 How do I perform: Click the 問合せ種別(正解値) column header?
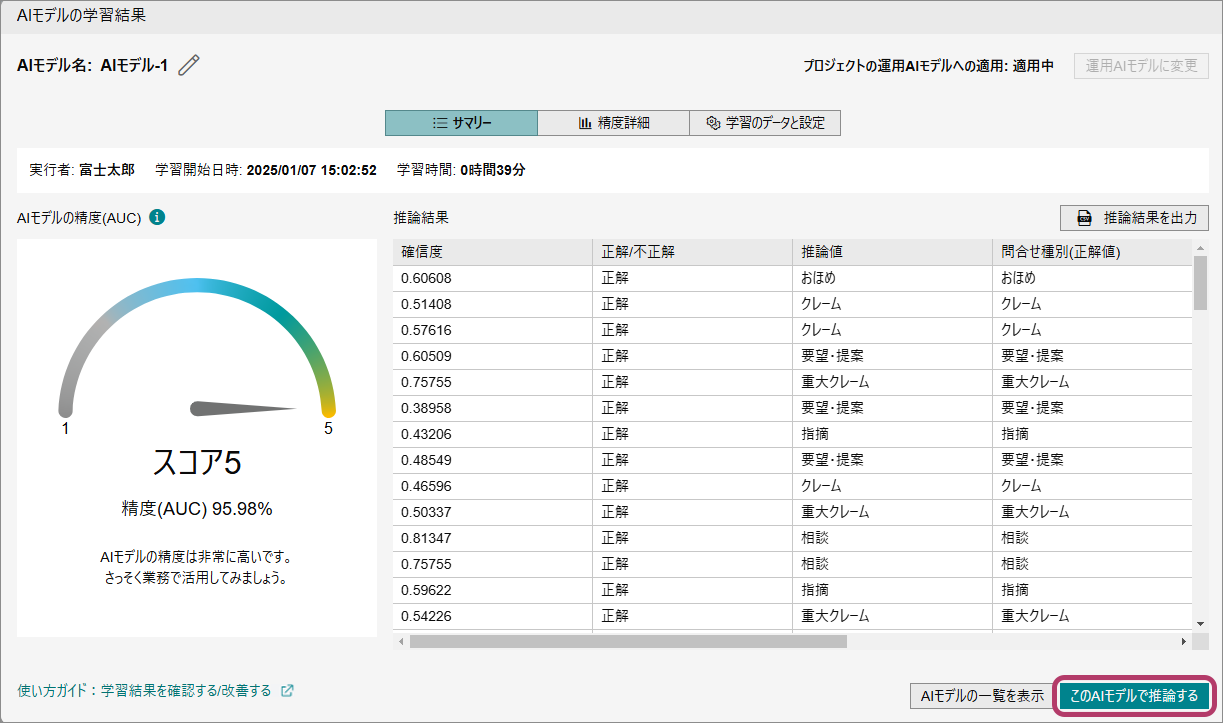[1092, 252]
